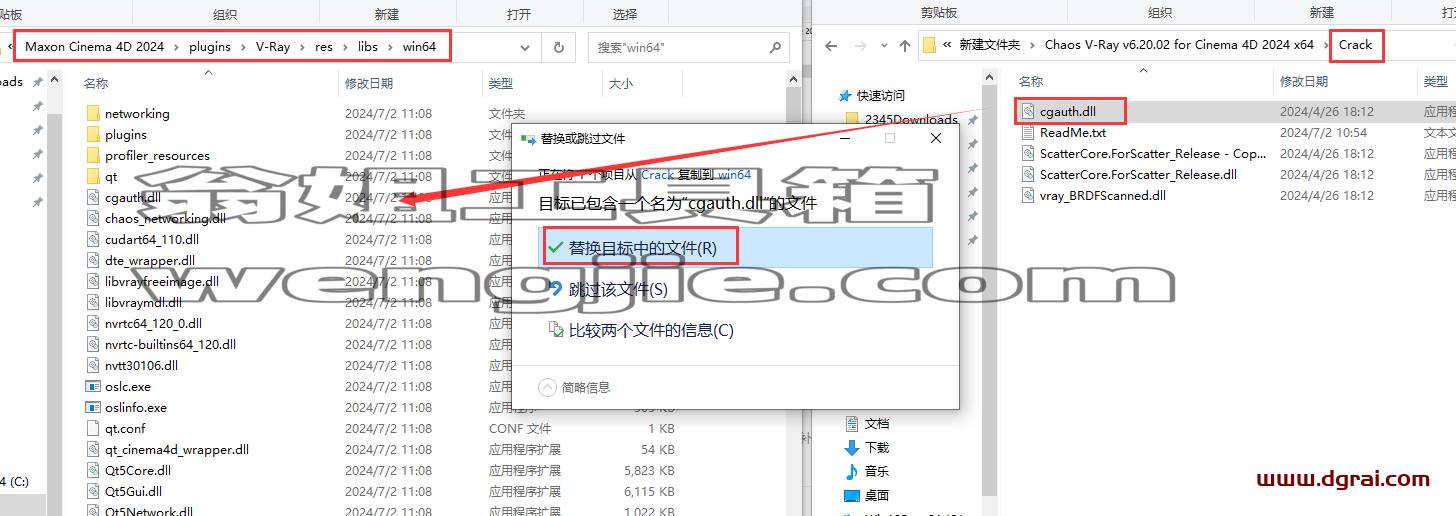Image resolution: width=1456 pixels, height=516 pixels.
Task: Collapse the 快速访问 quick access tree node
Action: coord(843,96)
